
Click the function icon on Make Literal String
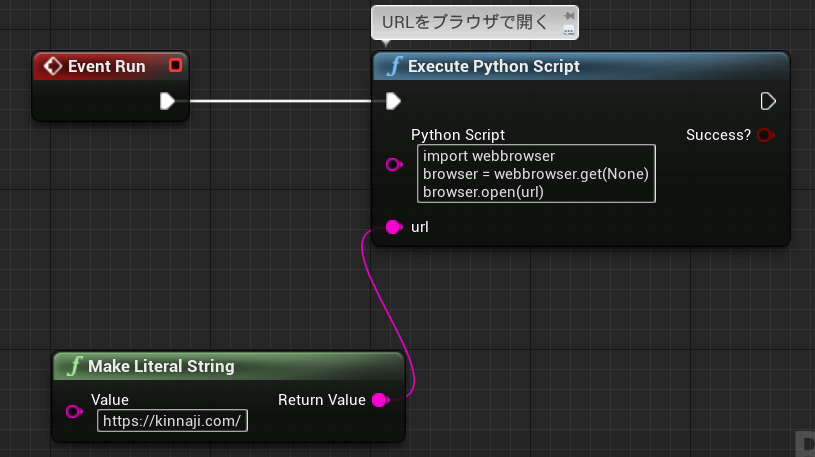74,366
